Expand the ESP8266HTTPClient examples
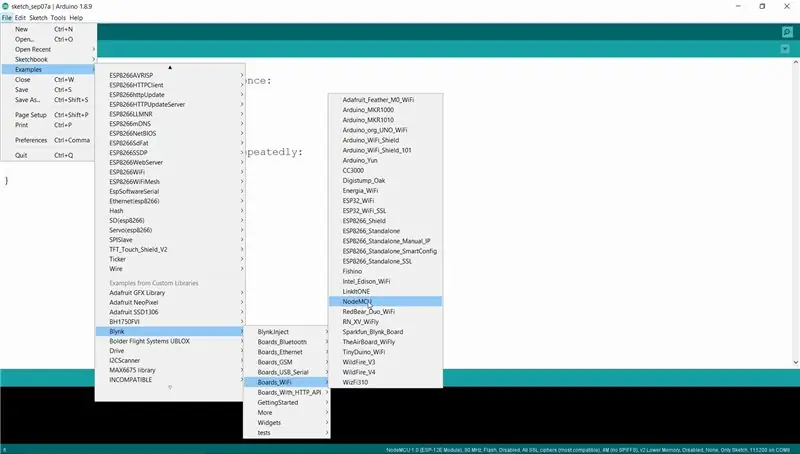The height and width of the screenshot is (454, 800). click(x=170, y=85)
